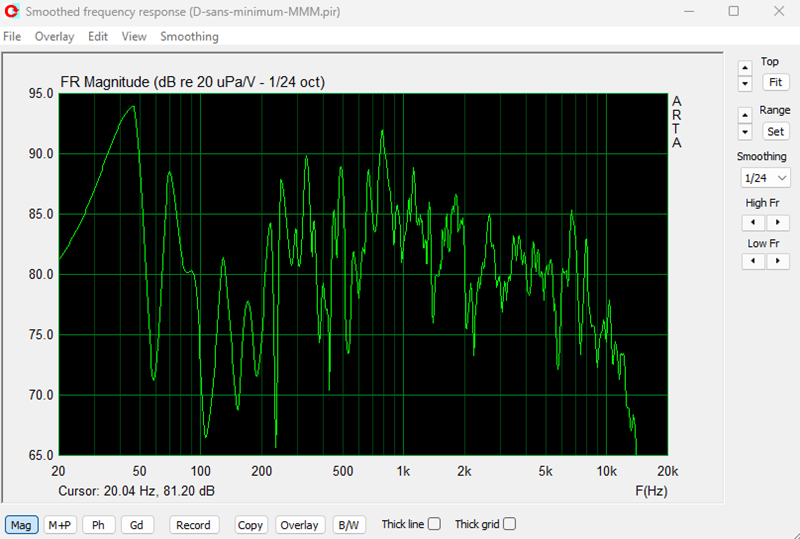
Task: Switch to the M+P view
Action: [60, 525]
